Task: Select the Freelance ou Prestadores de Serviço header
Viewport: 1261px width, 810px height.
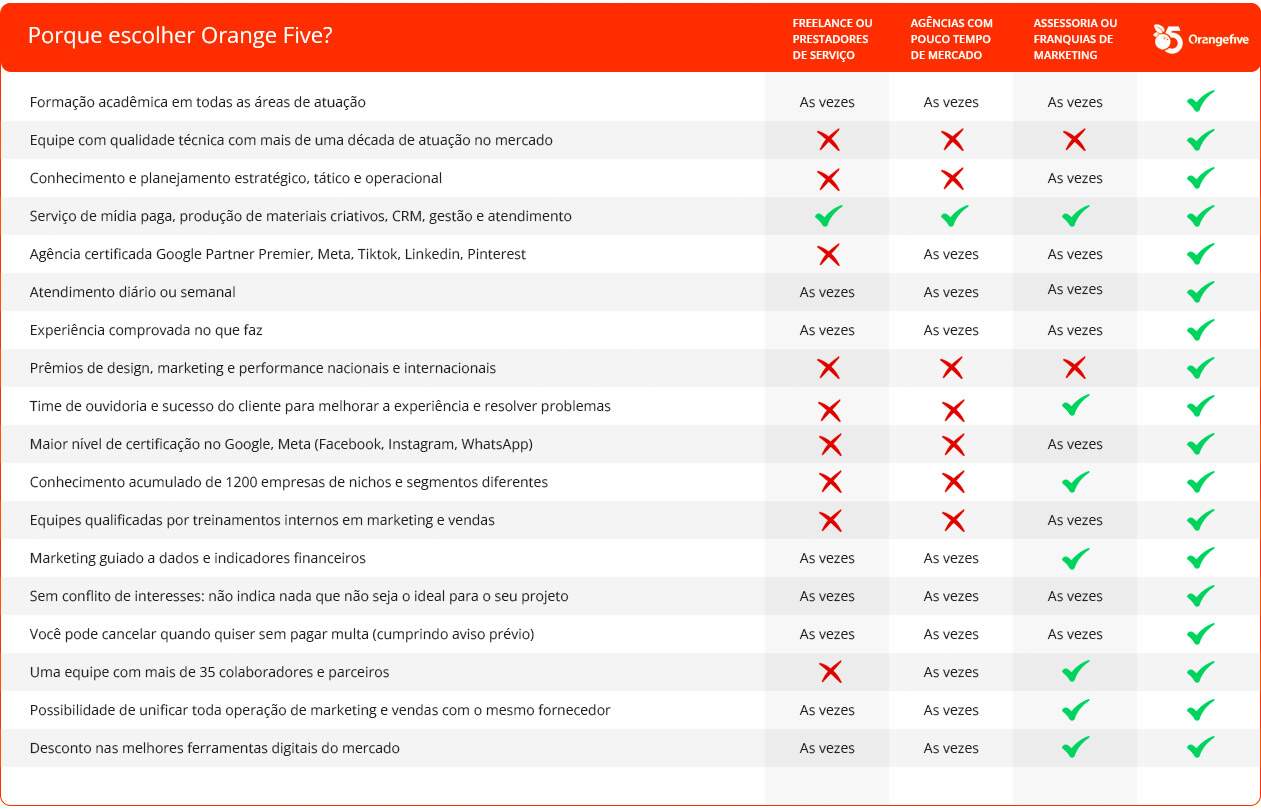Action: tap(832, 39)
